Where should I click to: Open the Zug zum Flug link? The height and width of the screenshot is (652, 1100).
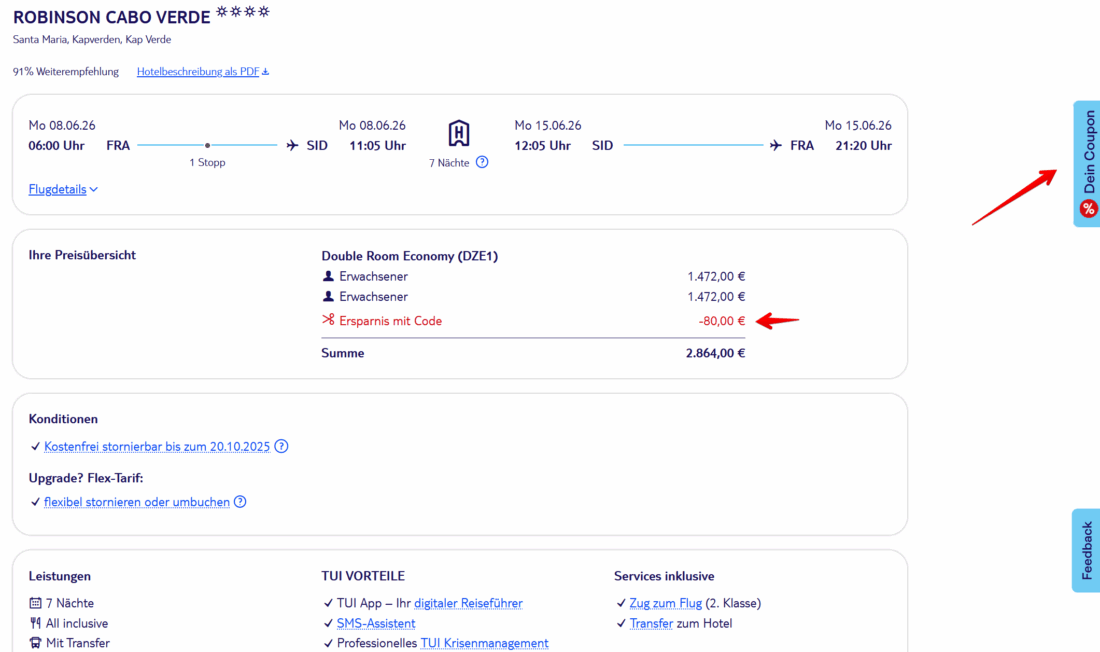point(665,603)
